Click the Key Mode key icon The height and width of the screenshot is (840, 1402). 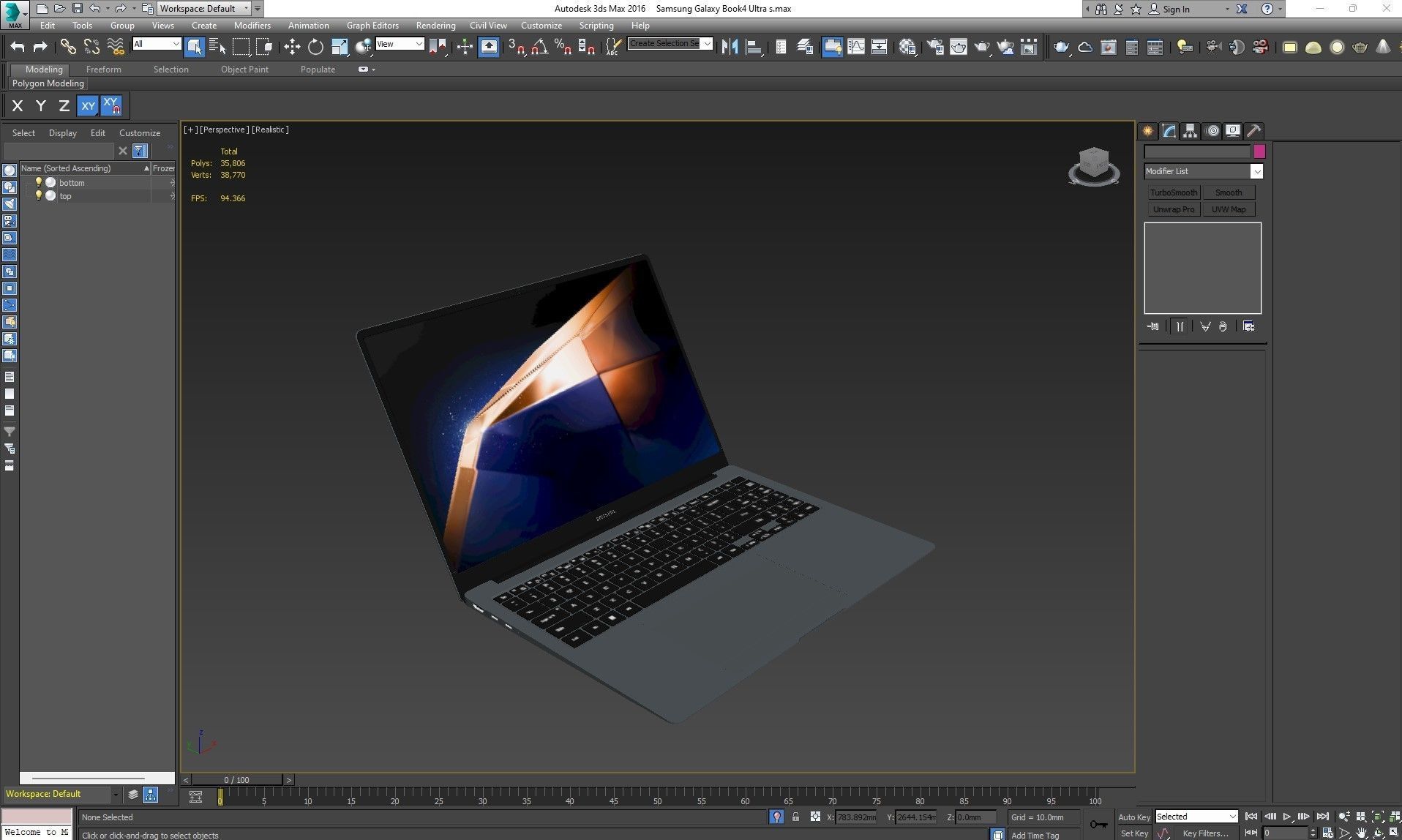coord(1098,825)
